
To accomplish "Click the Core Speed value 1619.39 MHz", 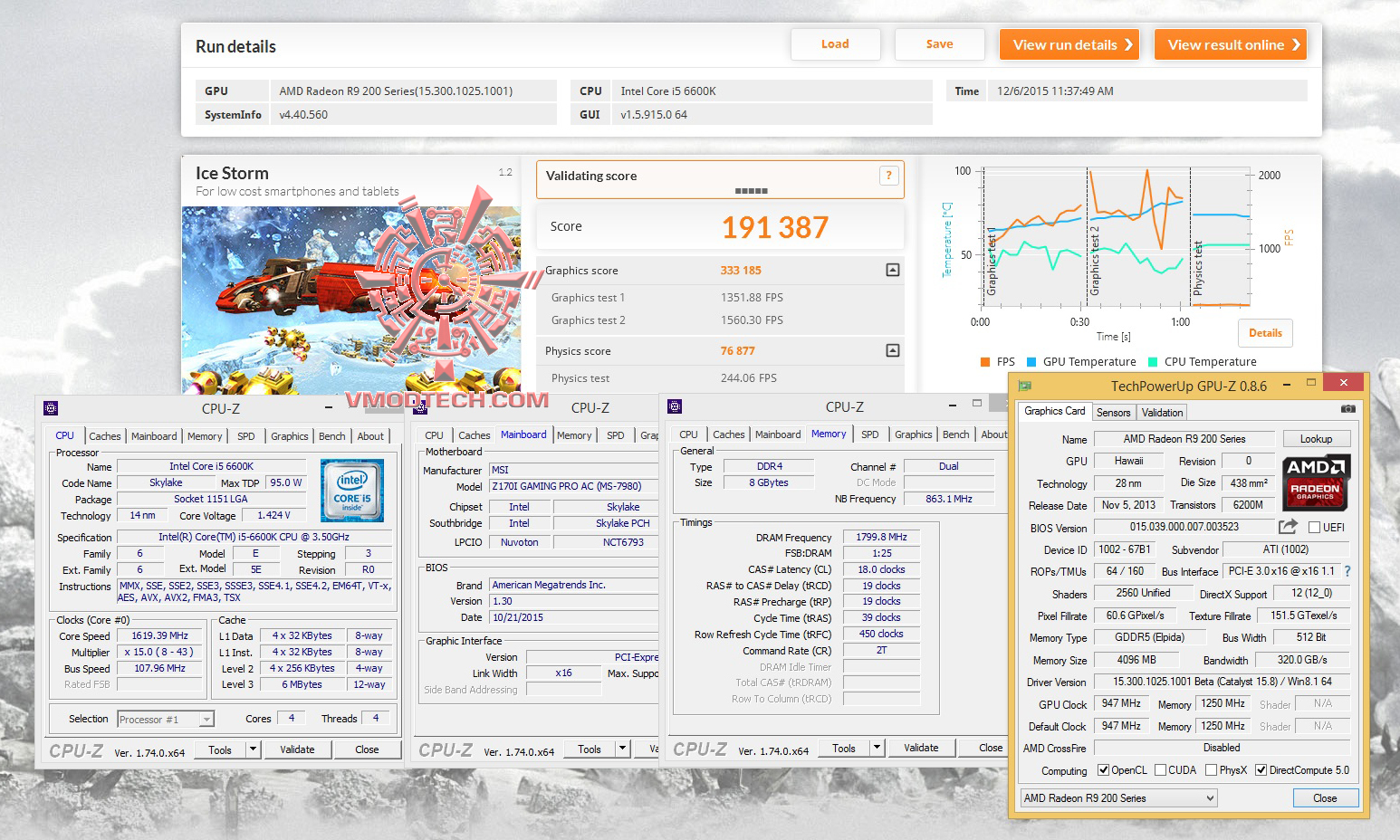I will pos(160,635).
